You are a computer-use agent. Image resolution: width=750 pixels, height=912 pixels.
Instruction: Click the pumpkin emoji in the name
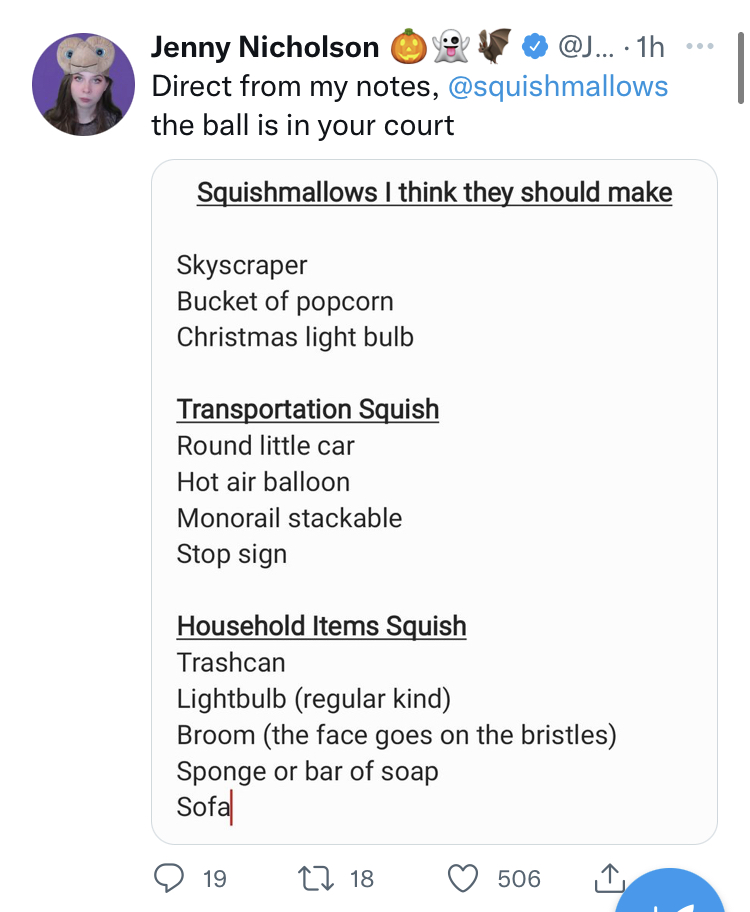tap(408, 47)
